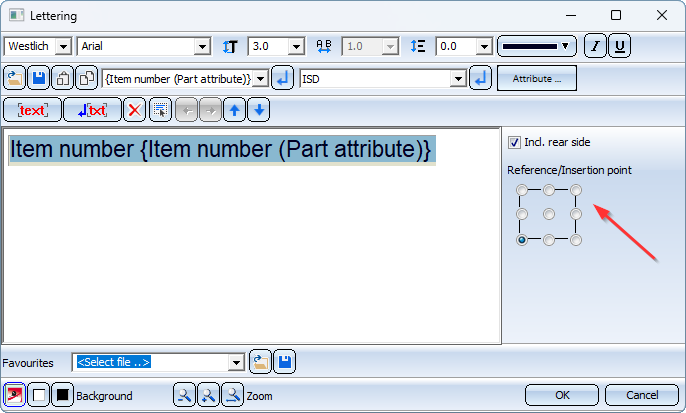Open the Arial font dropdown
This screenshot has width=686, height=413.
point(202,46)
